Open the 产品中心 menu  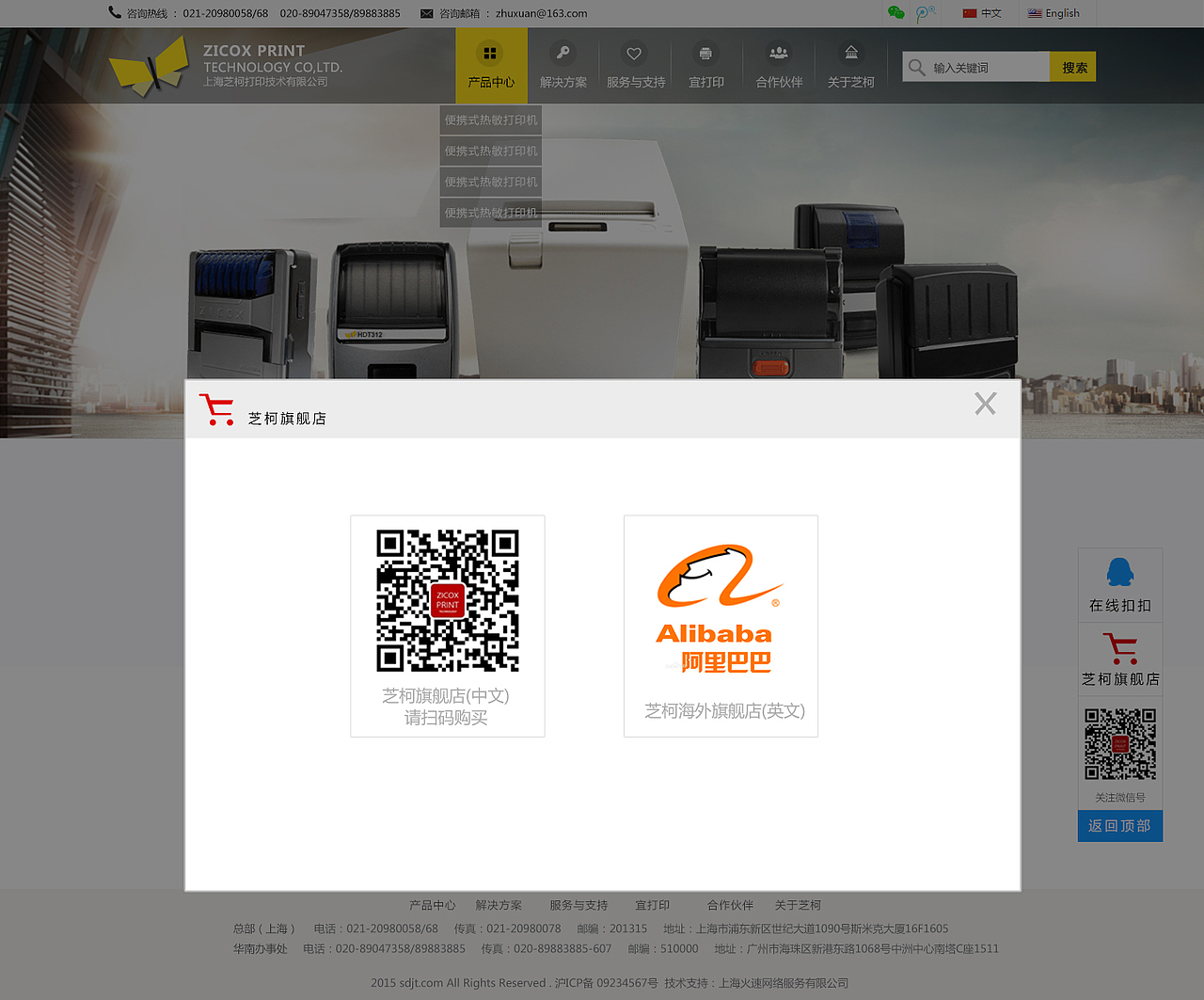point(491,66)
